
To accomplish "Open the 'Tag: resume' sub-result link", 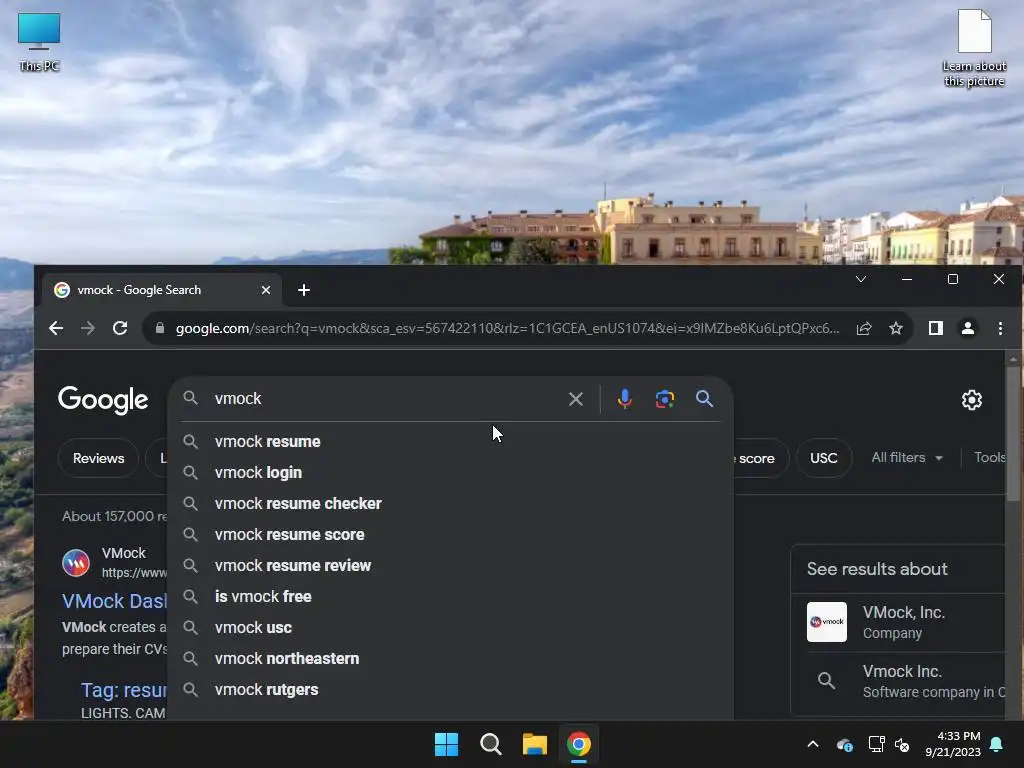I will point(123,690).
